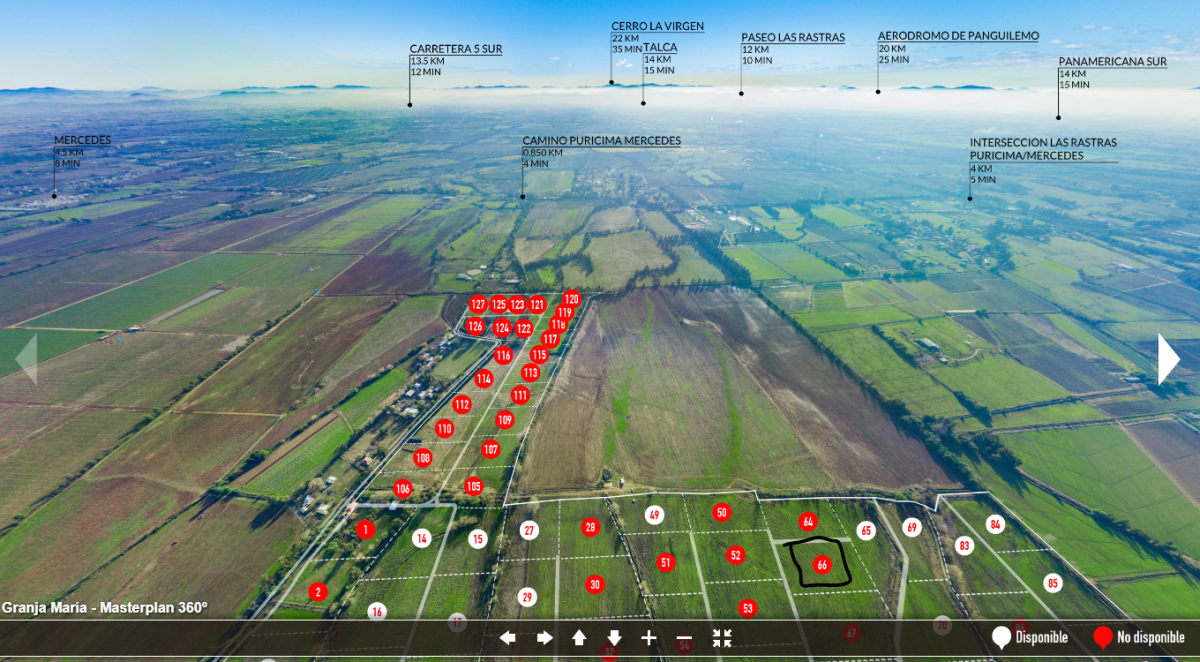Click the pan left arrow in toolbar
Viewport: 1200px width, 662px height.
(x=508, y=638)
